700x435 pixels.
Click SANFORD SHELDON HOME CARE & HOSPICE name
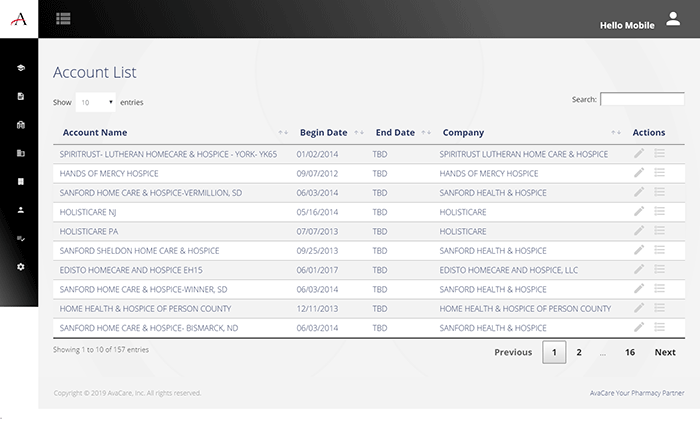(x=139, y=251)
